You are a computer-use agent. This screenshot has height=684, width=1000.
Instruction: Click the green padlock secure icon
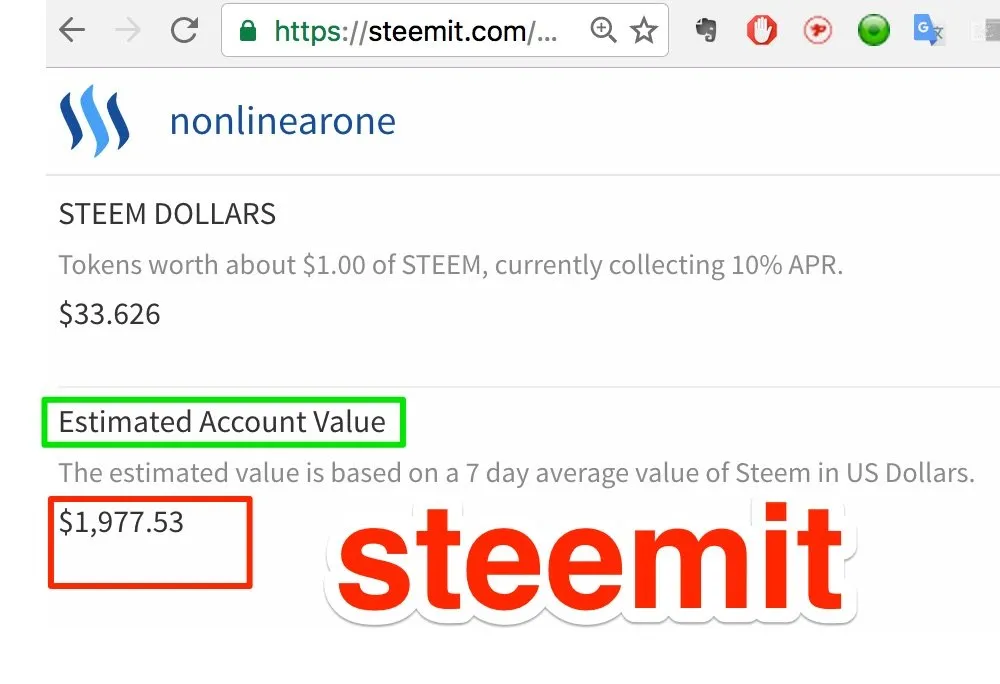247,31
